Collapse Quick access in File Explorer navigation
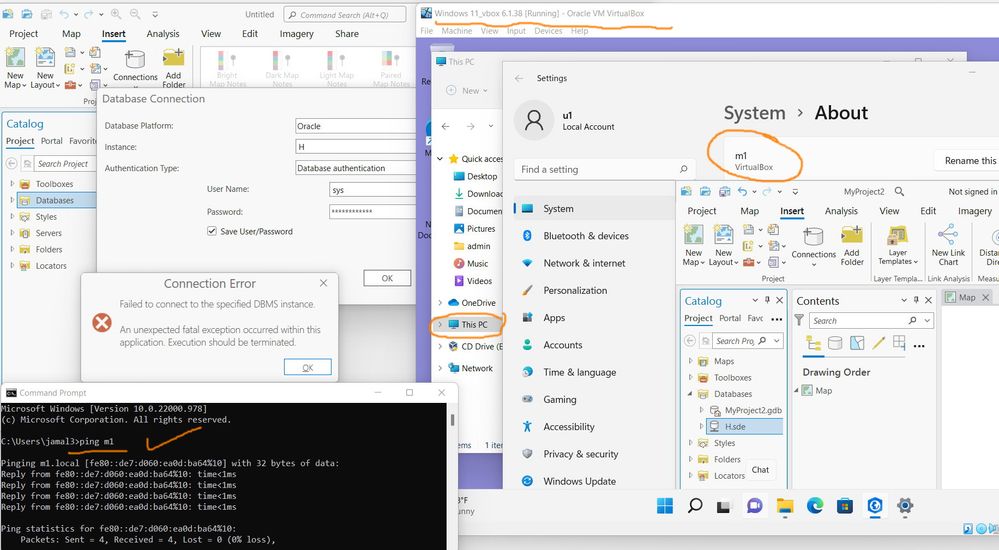Viewport: 999px width, 550px height. click(x=440, y=159)
